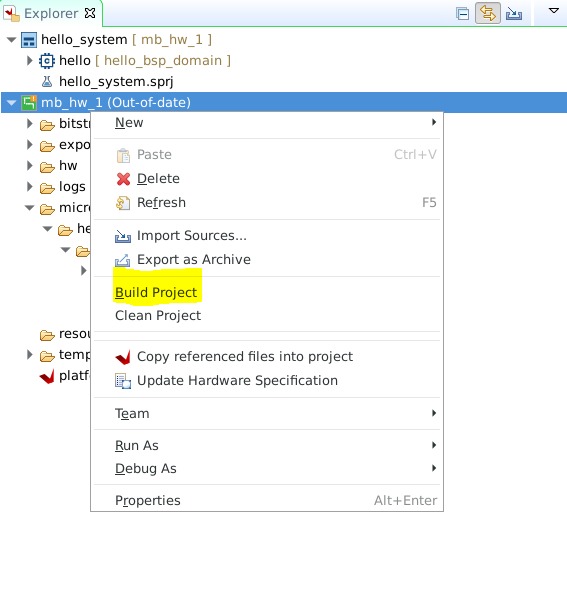Toggle Link with Editor button
This screenshot has height=597, width=567.
488,14
